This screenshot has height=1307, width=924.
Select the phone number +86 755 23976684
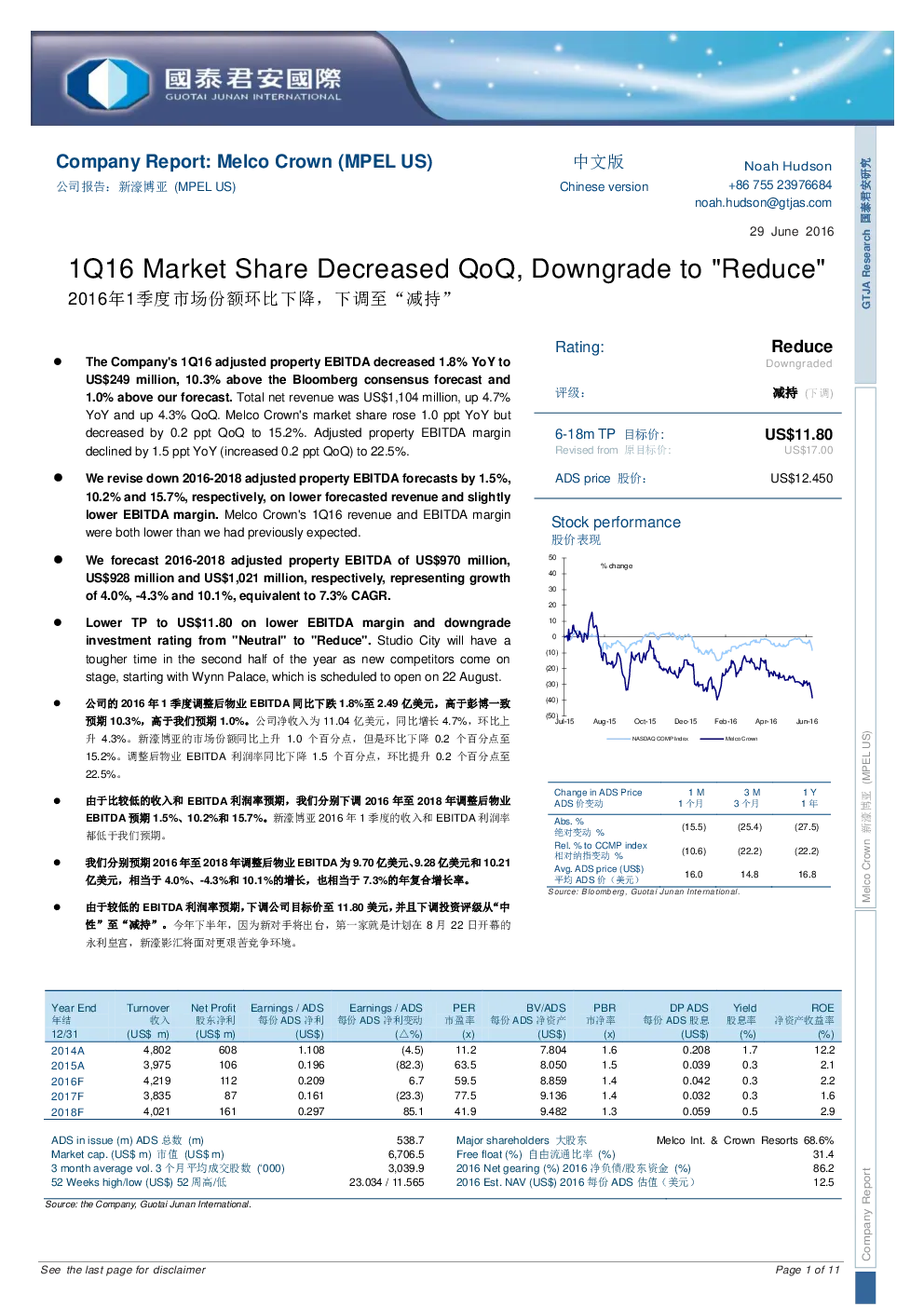(x=780, y=184)
